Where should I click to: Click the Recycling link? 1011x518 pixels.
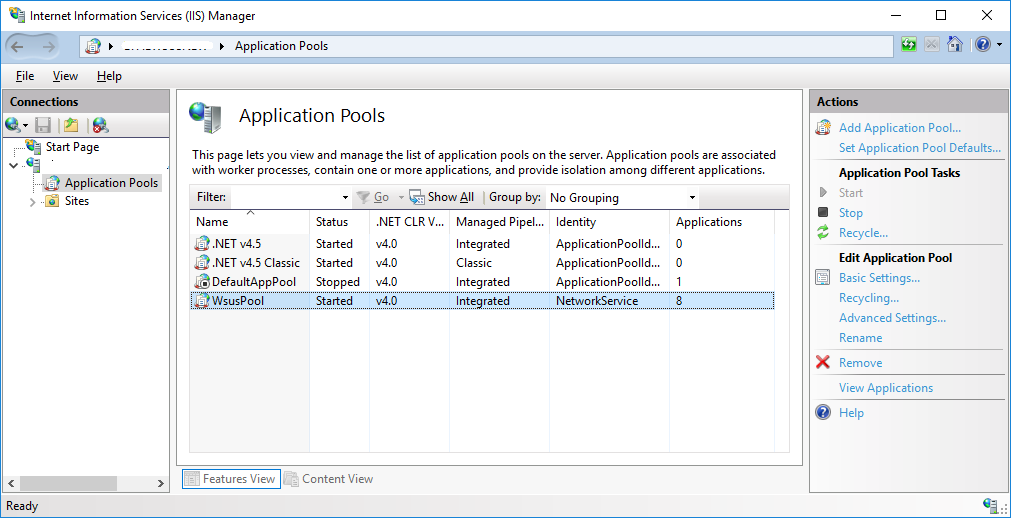pyautogui.click(x=869, y=298)
